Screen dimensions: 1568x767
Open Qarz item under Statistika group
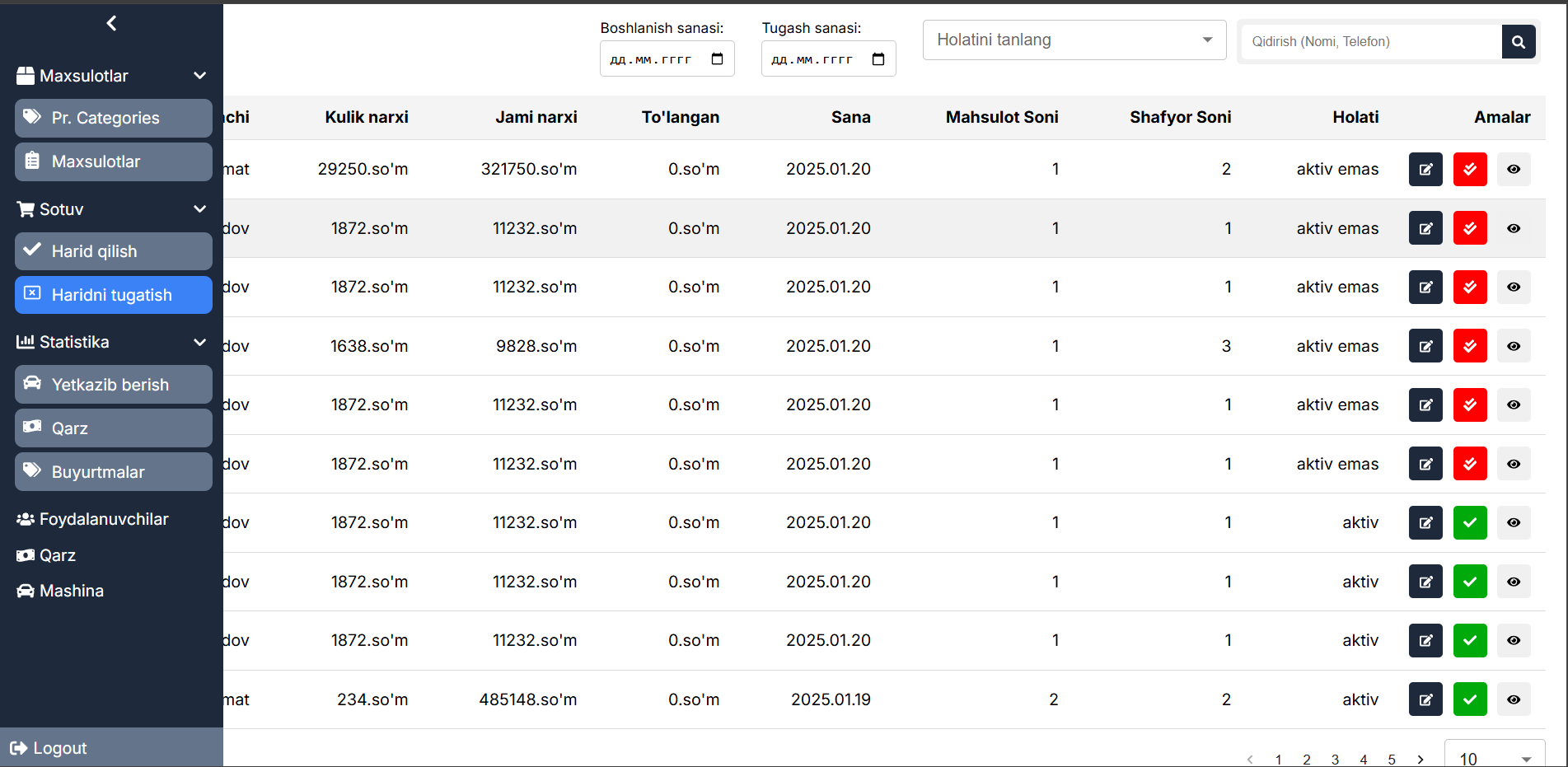114,428
